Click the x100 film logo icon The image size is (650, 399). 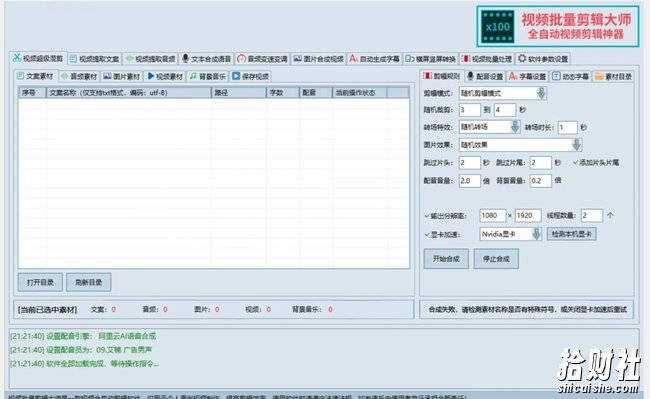coord(498,27)
